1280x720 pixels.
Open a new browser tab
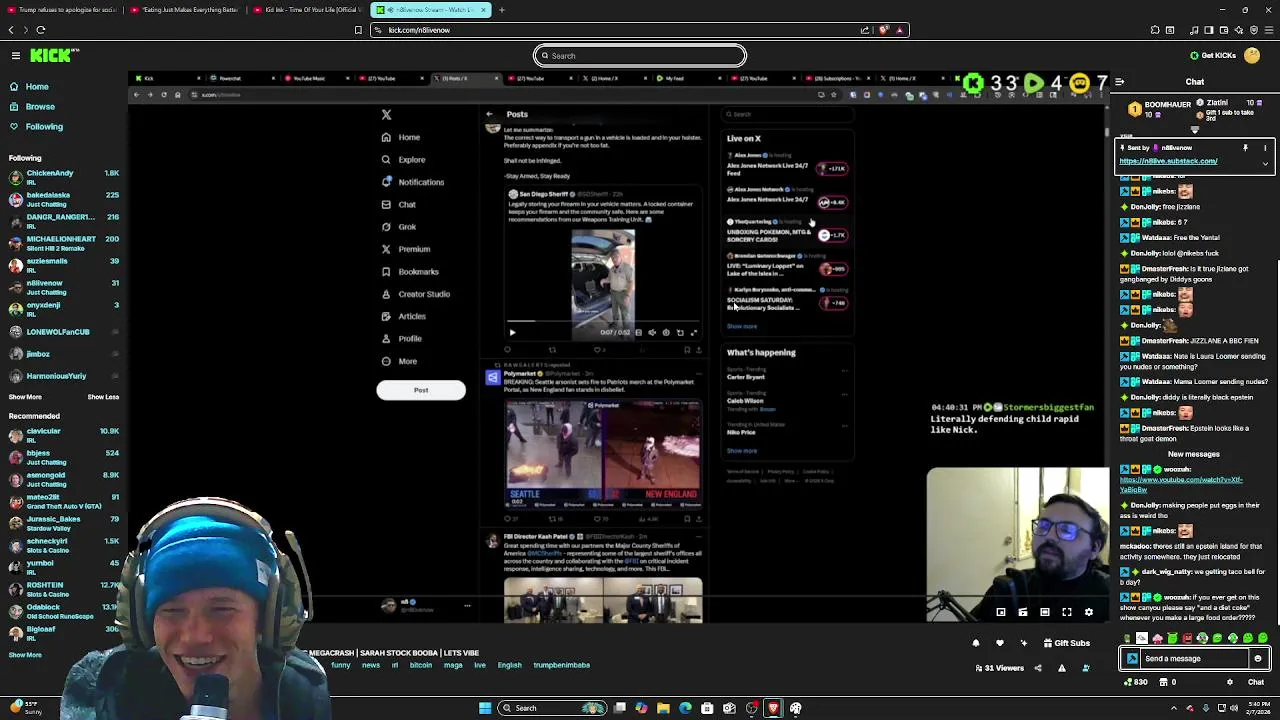[x=502, y=10]
